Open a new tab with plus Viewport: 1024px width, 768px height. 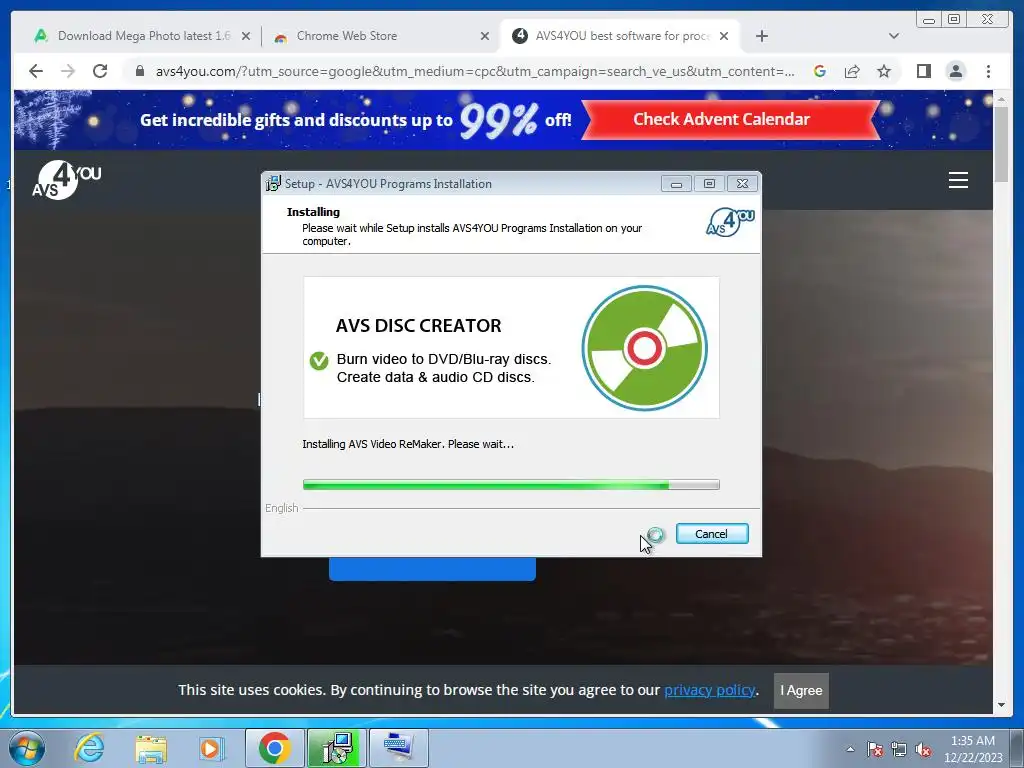point(761,36)
